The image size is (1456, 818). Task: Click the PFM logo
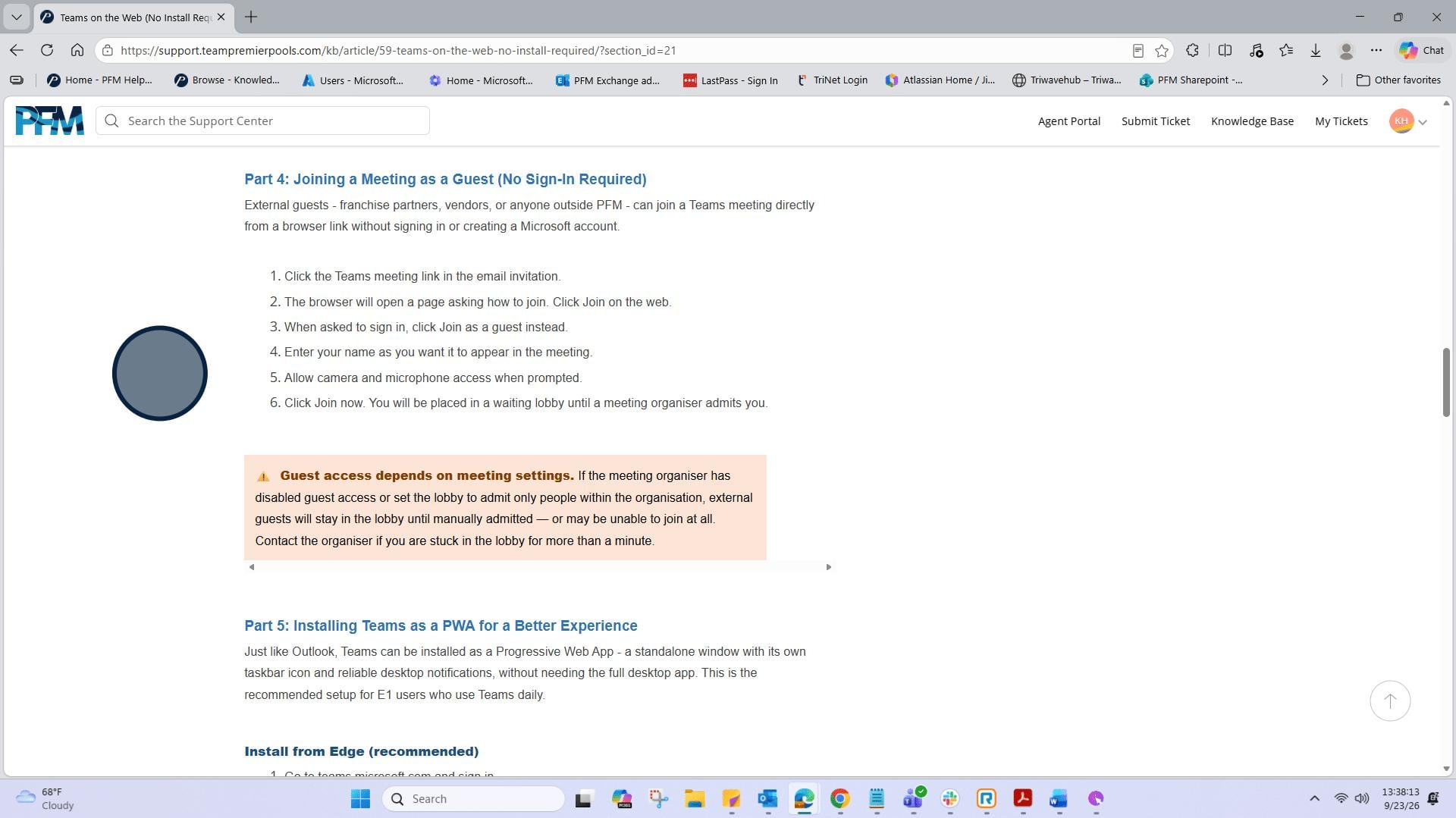click(50, 121)
